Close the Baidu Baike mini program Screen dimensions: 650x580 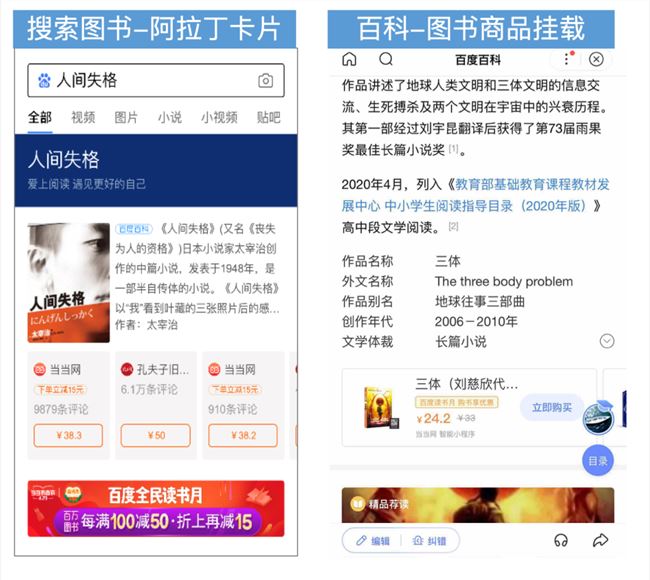(596, 59)
